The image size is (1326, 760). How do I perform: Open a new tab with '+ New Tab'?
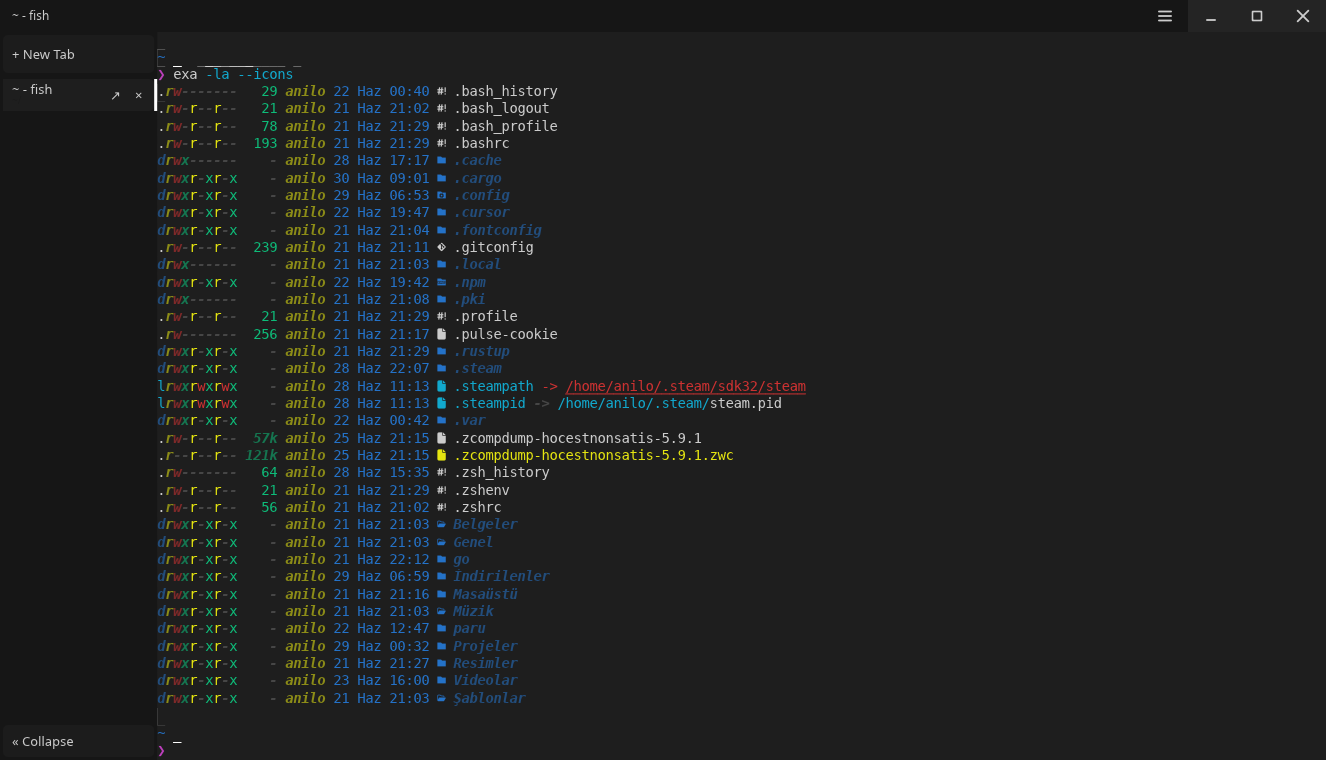pos(78,54)
